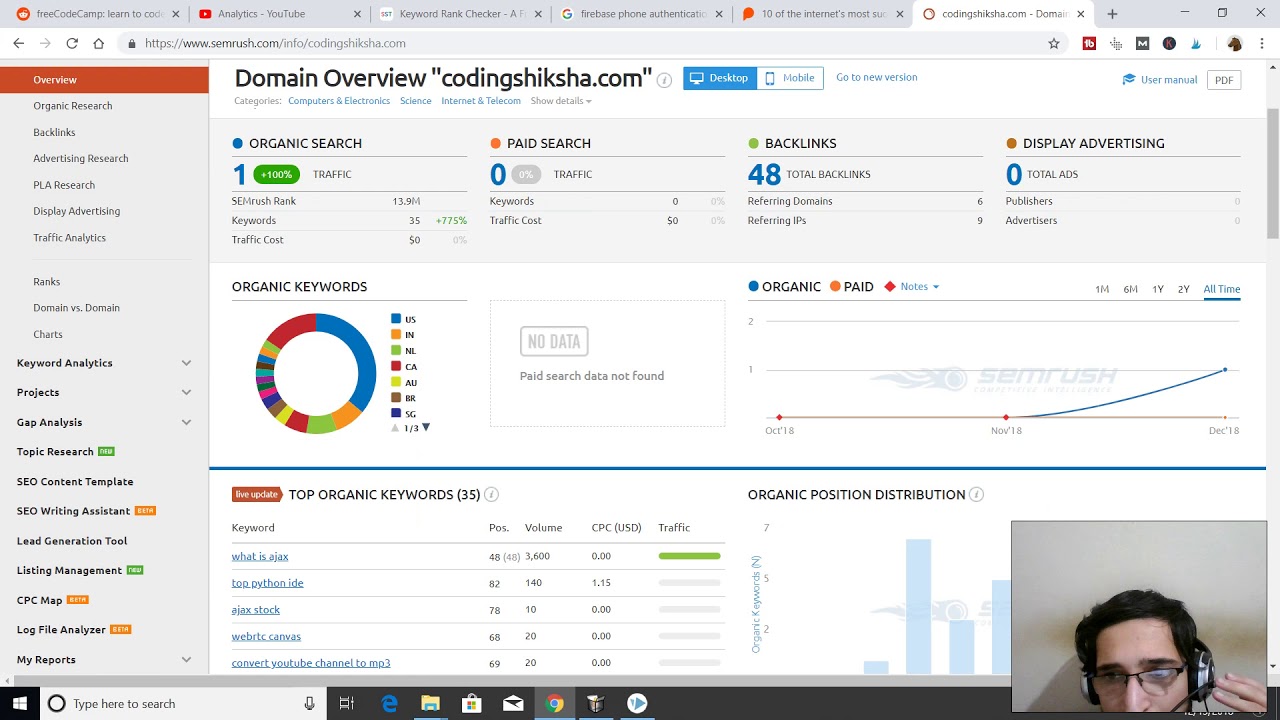Open the 'what is ajax' keyword link
Image resolution: width=1280 pixels, height=720 pixels.
[x=260, y=557]
